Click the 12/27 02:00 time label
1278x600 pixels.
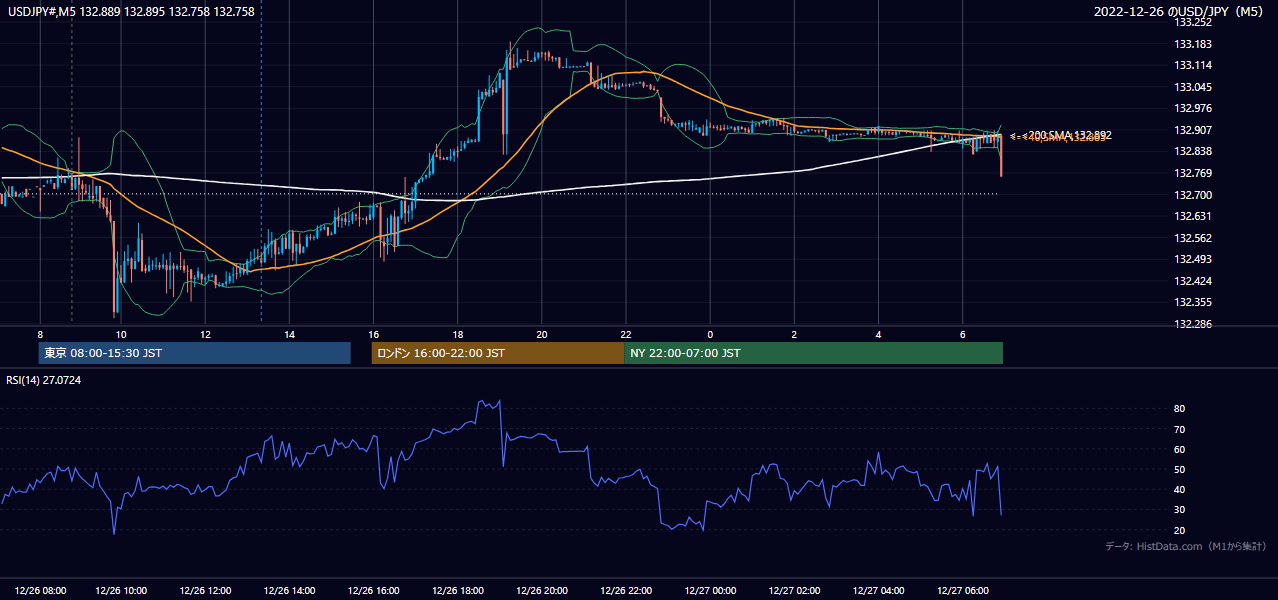794,590
